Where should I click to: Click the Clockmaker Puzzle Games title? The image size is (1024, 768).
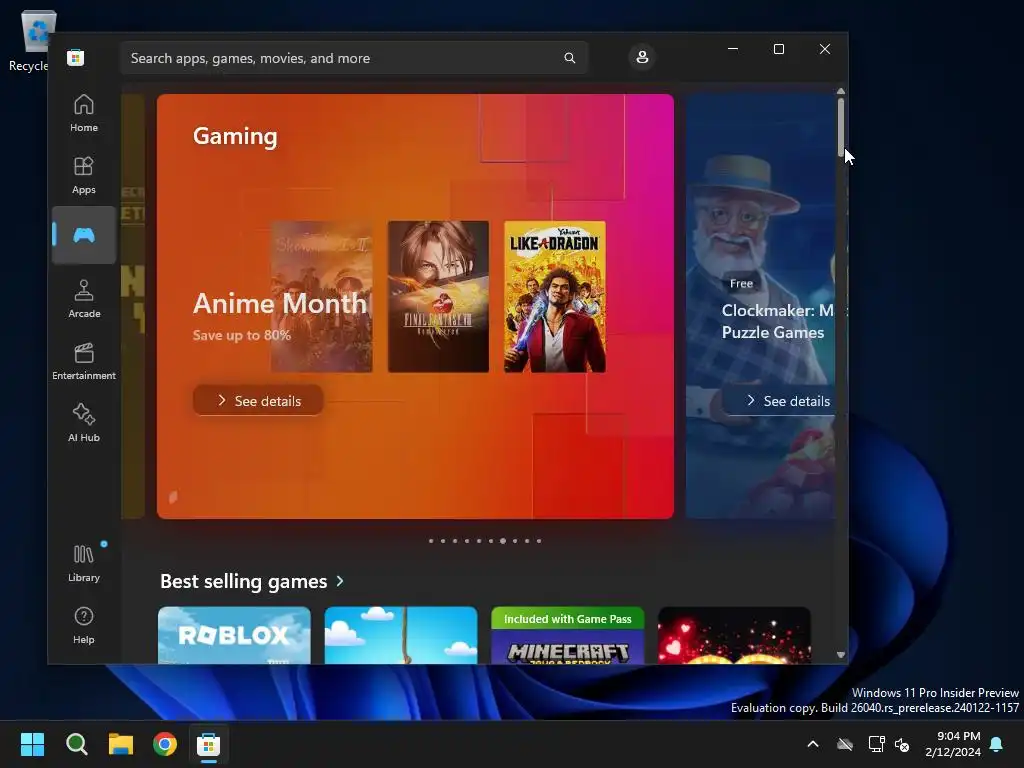click(x=777, y=321)
